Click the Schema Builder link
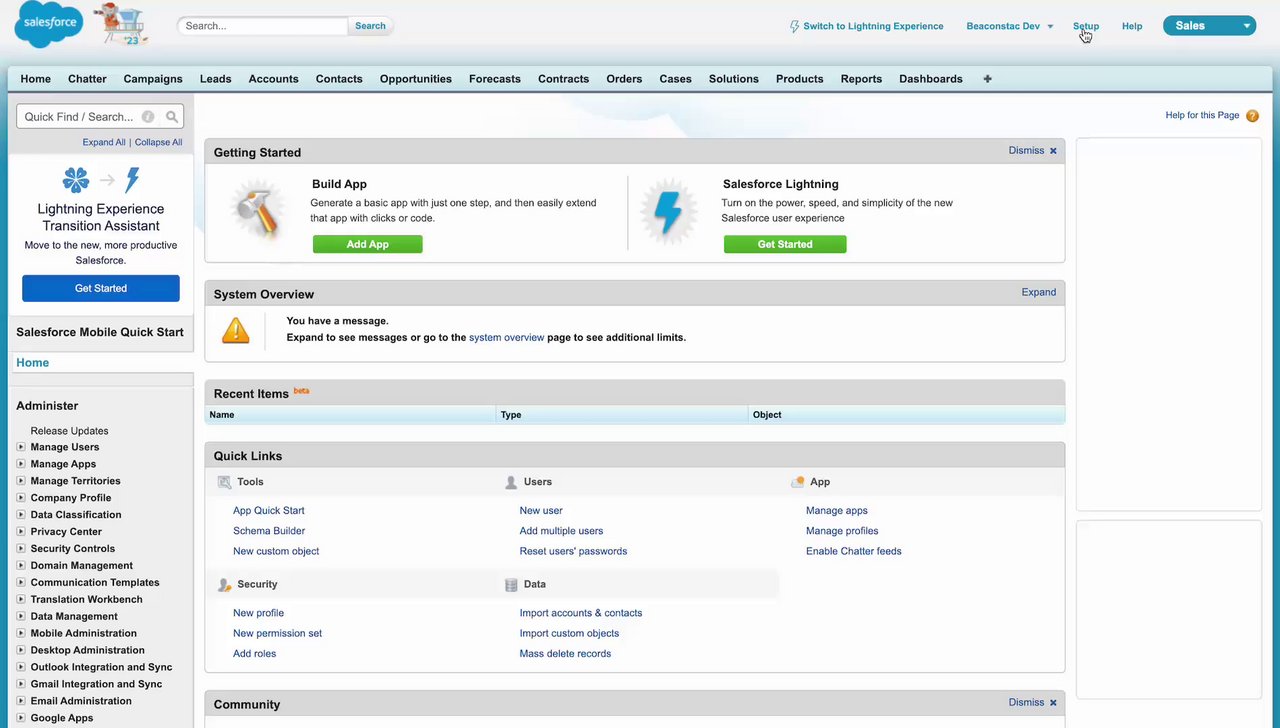 tap(269, 531)
